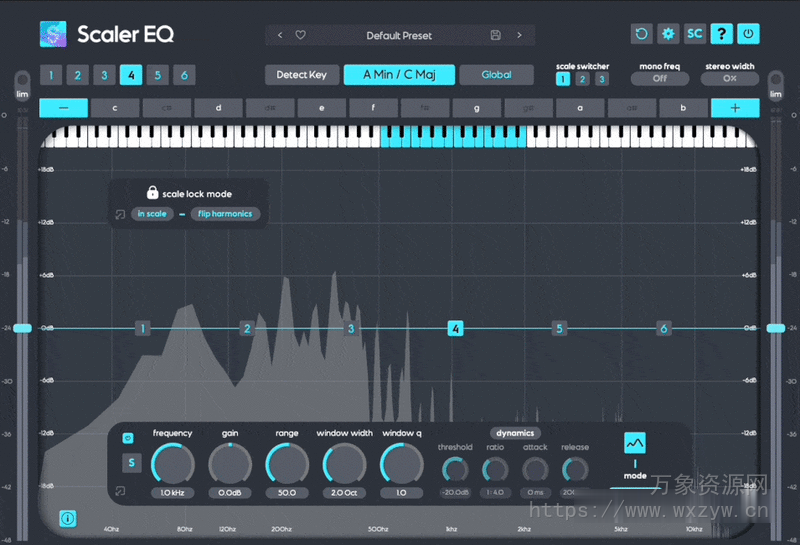Toggle note e in scale row
Viewport: 800px width, 545px height.
click(x=321, y=108)
